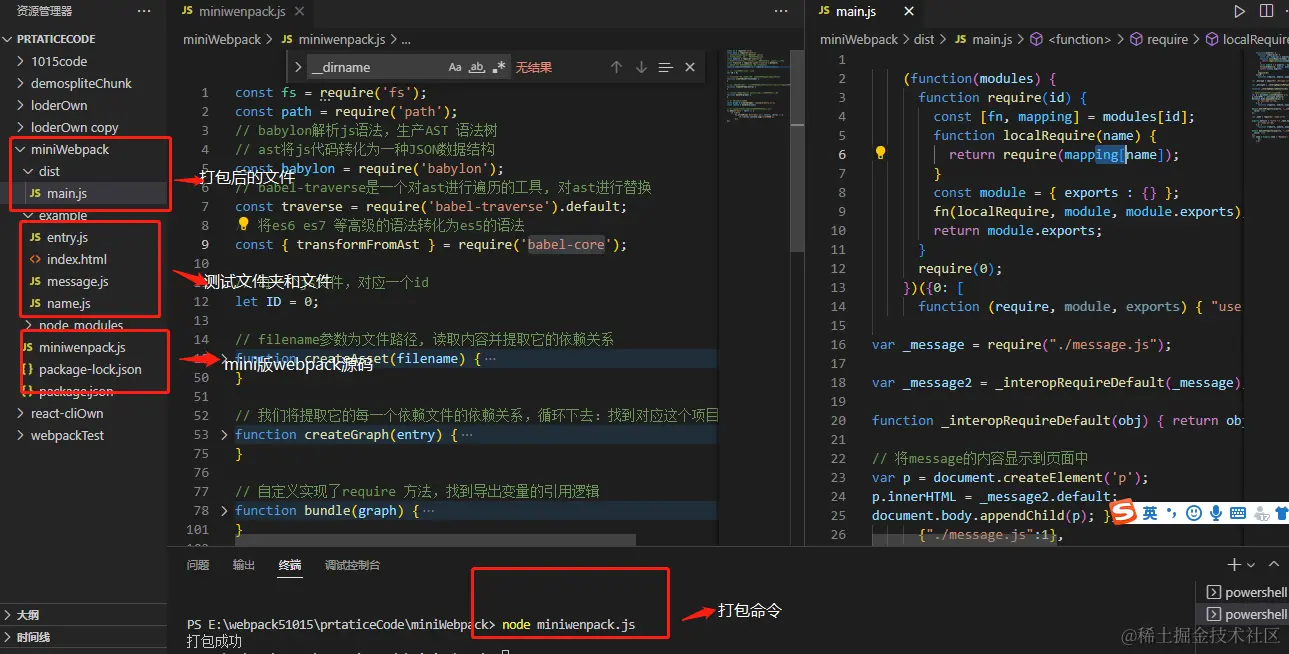
Task: Expand the replace field chevron in find widget
Action: point(296,67)
